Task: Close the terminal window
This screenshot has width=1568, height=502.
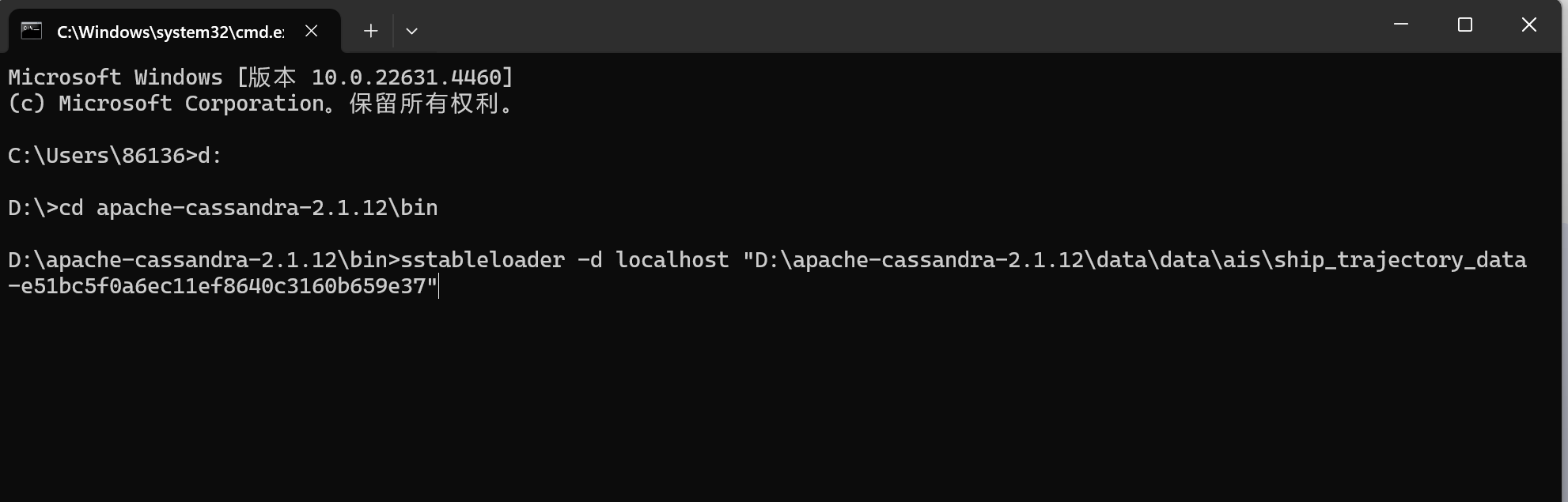Action: 1529,25
